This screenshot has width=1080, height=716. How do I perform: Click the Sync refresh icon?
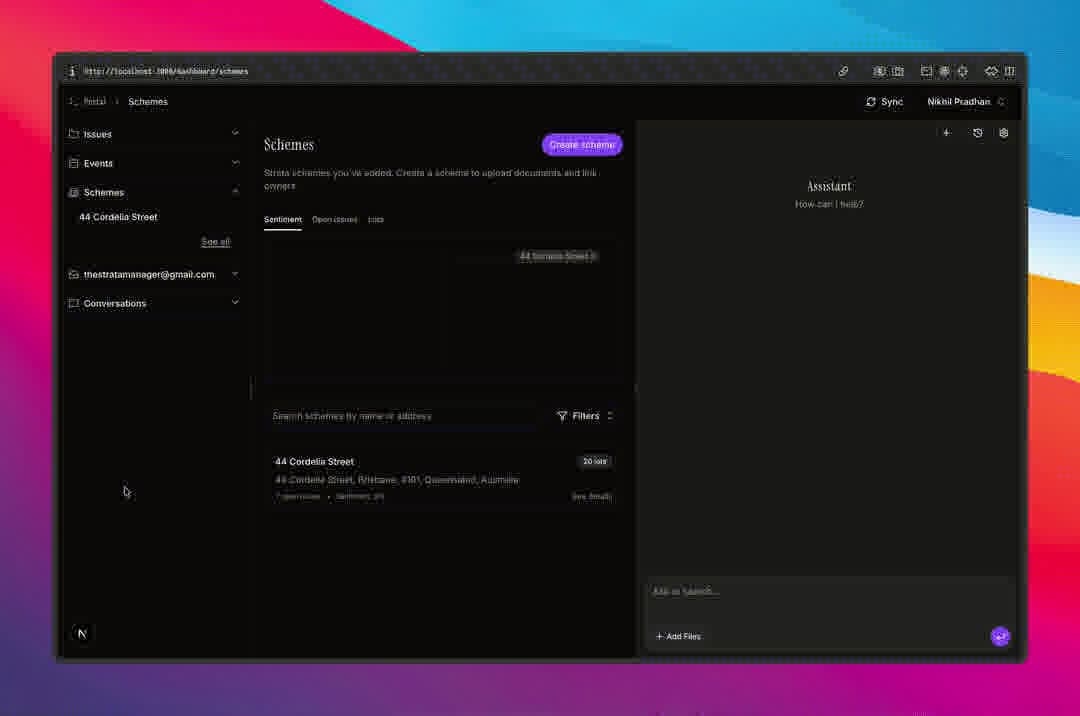click(871, 102)
